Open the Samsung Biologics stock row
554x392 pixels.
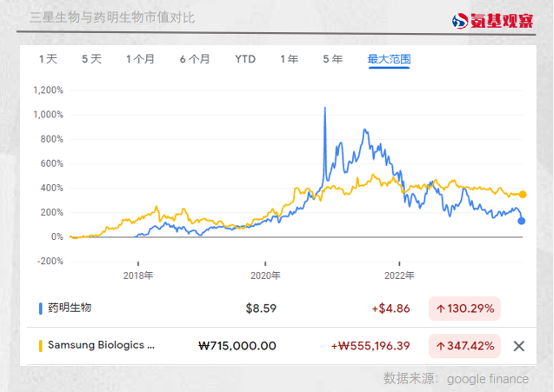tap(282, 346)
